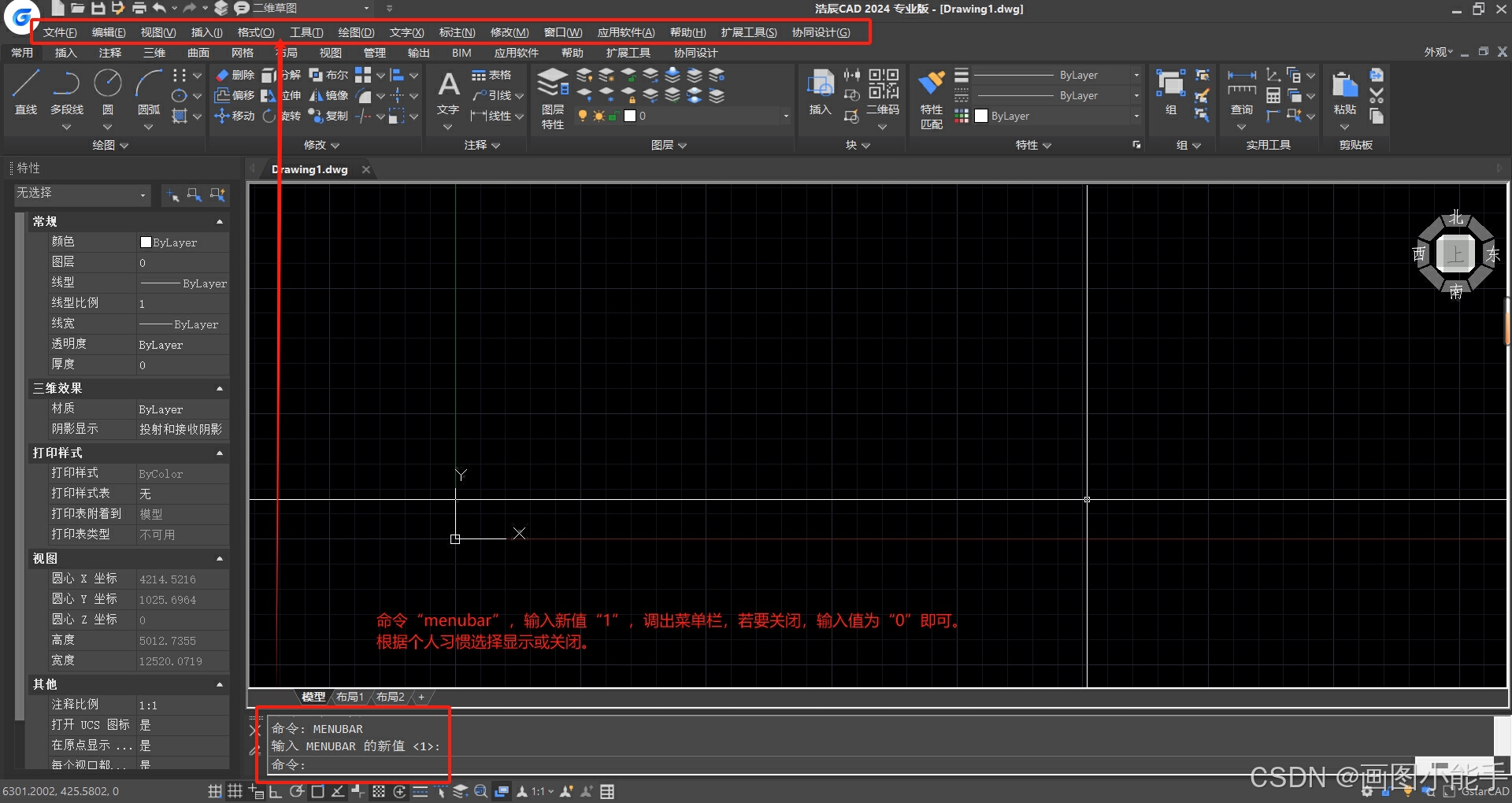The width and height of the screenshot is (1512, 803).
Task: Toggle object snap in status bar
Action: (x=317, y=791)
